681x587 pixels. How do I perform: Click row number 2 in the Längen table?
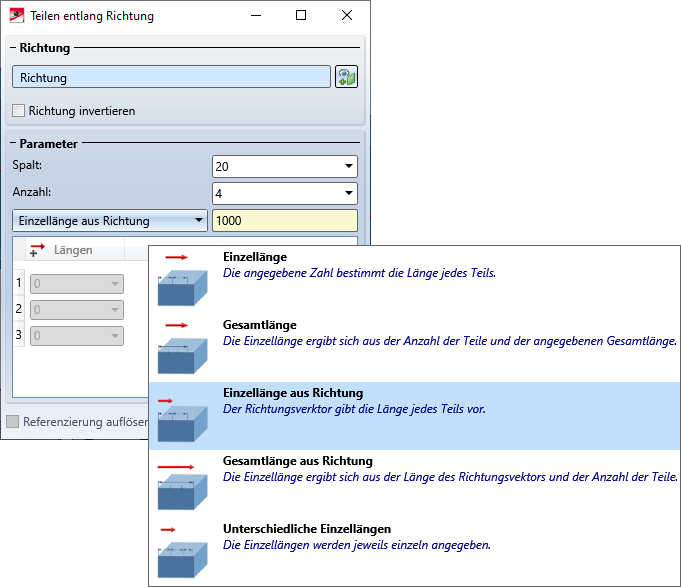click(19, 309)
